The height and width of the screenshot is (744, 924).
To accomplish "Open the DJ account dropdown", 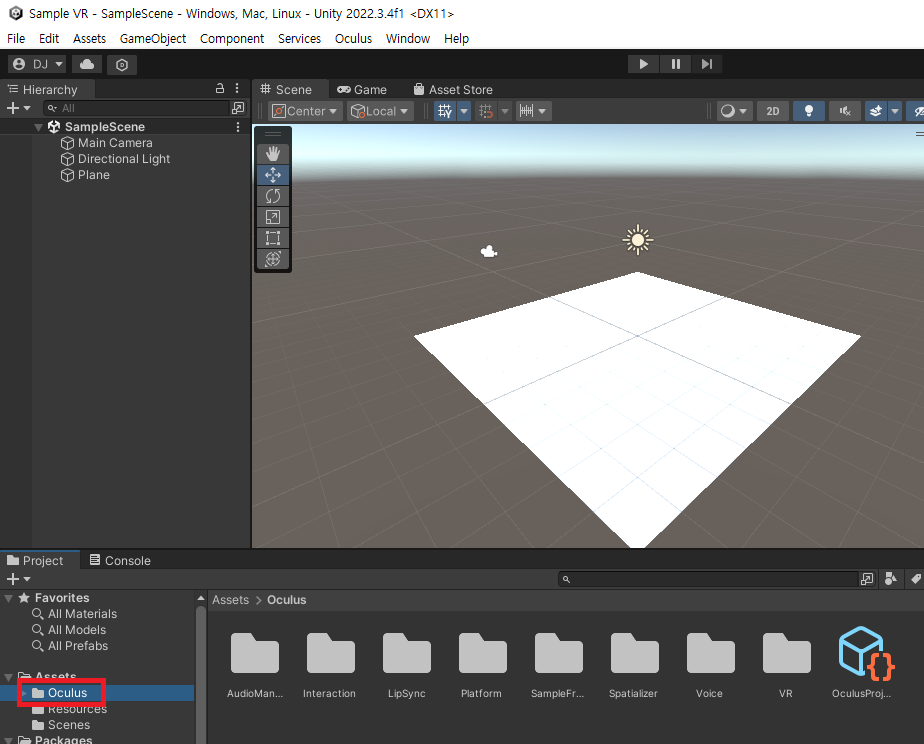I will click(38, 64).
